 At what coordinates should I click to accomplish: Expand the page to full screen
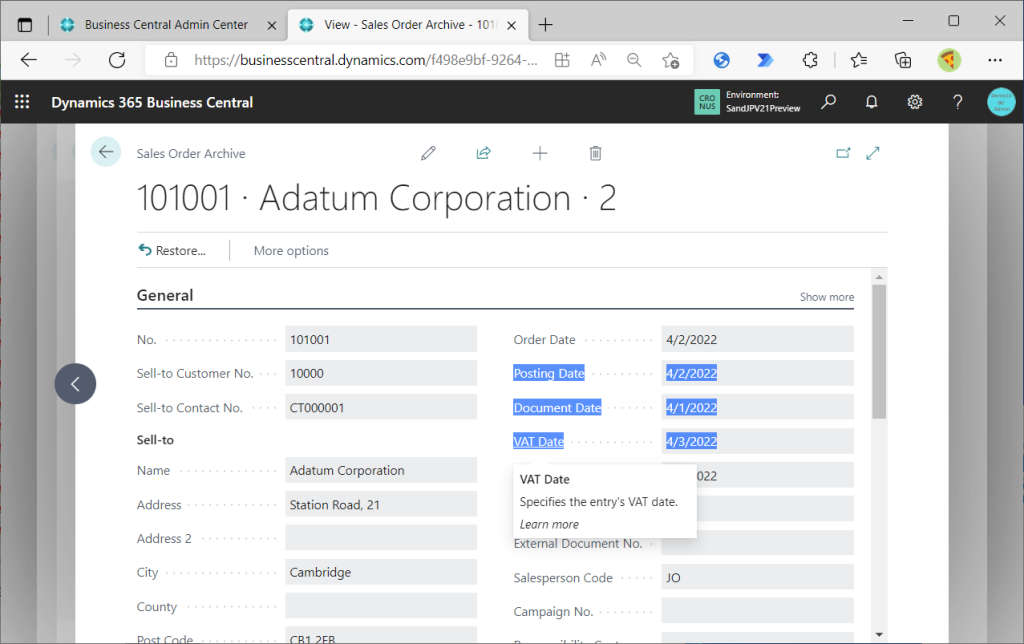point(872,153)
